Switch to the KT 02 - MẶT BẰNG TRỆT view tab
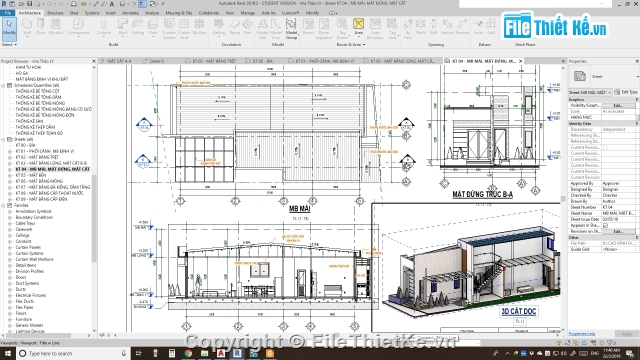This screenshot has width=640, height=360. 211,61
